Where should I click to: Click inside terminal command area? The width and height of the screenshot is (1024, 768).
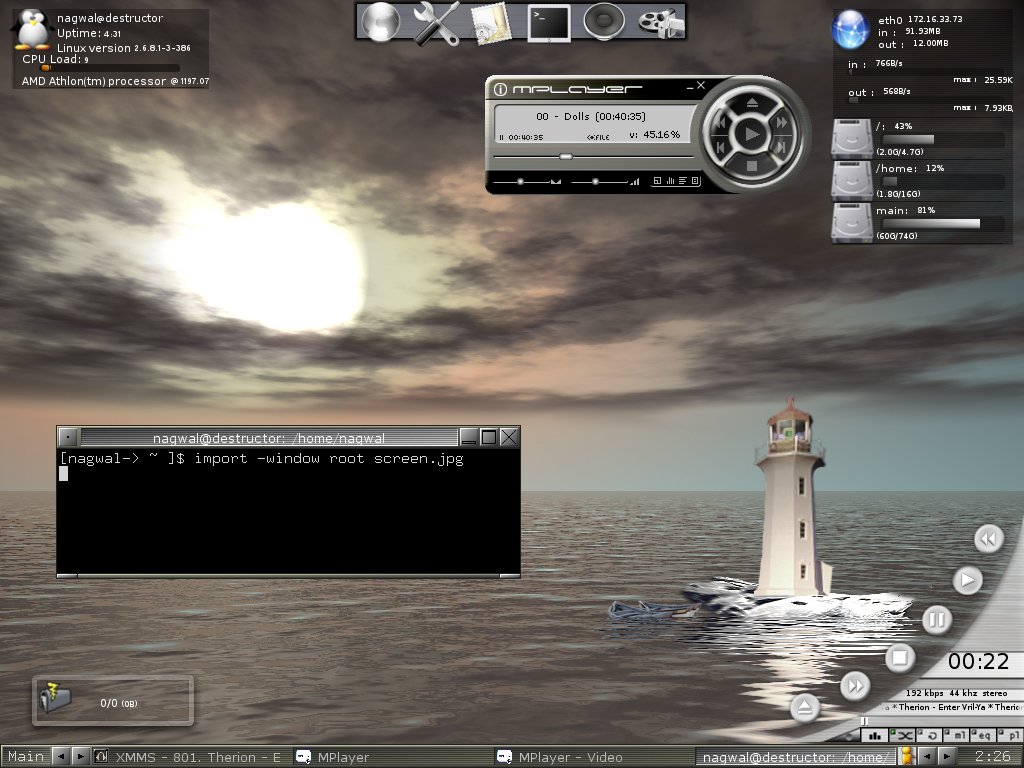coord(288,511)
